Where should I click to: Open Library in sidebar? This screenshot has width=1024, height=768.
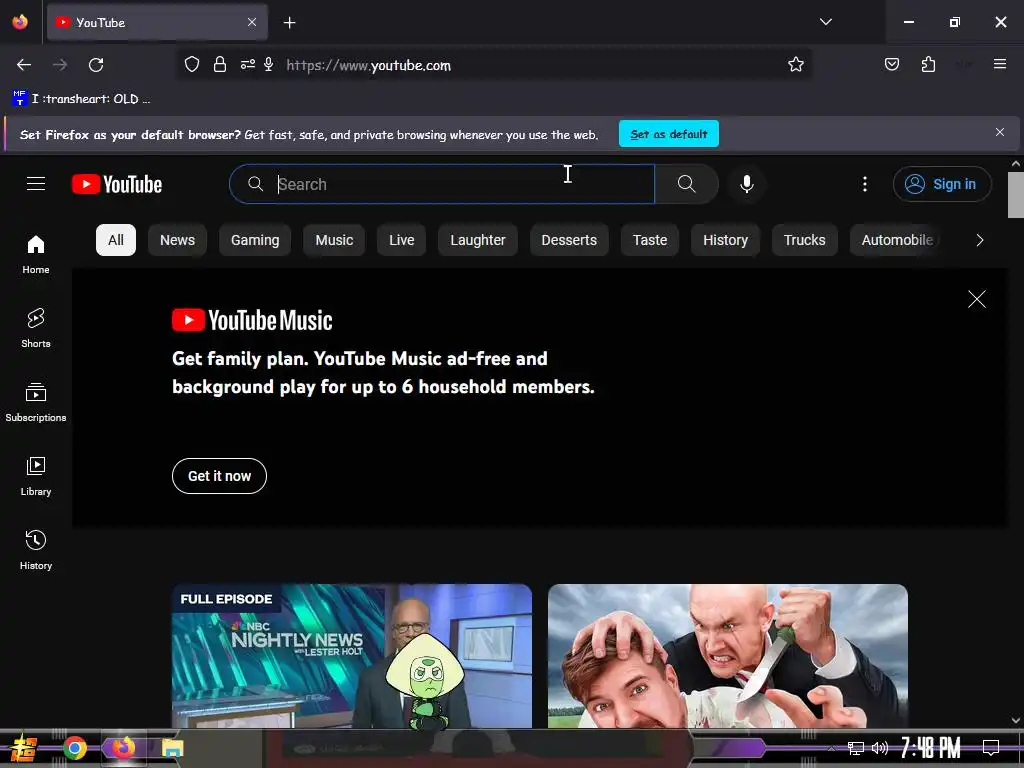click(36, 477)
